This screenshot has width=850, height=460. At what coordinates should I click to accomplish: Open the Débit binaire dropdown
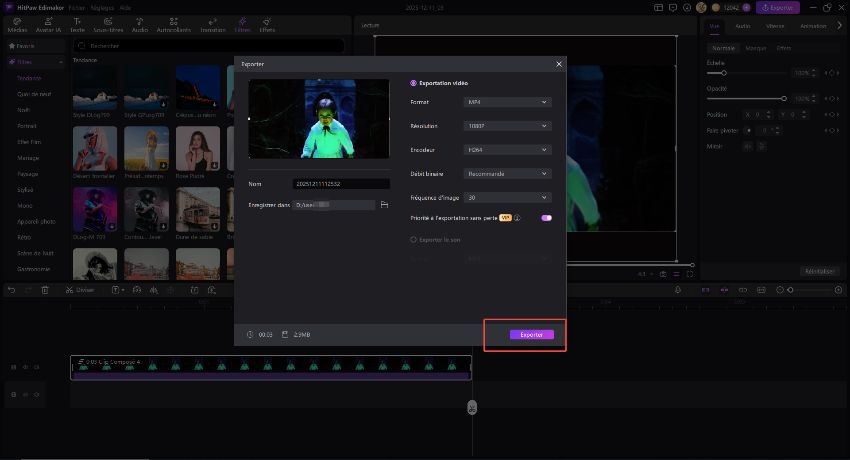click(x=507, y=173)
